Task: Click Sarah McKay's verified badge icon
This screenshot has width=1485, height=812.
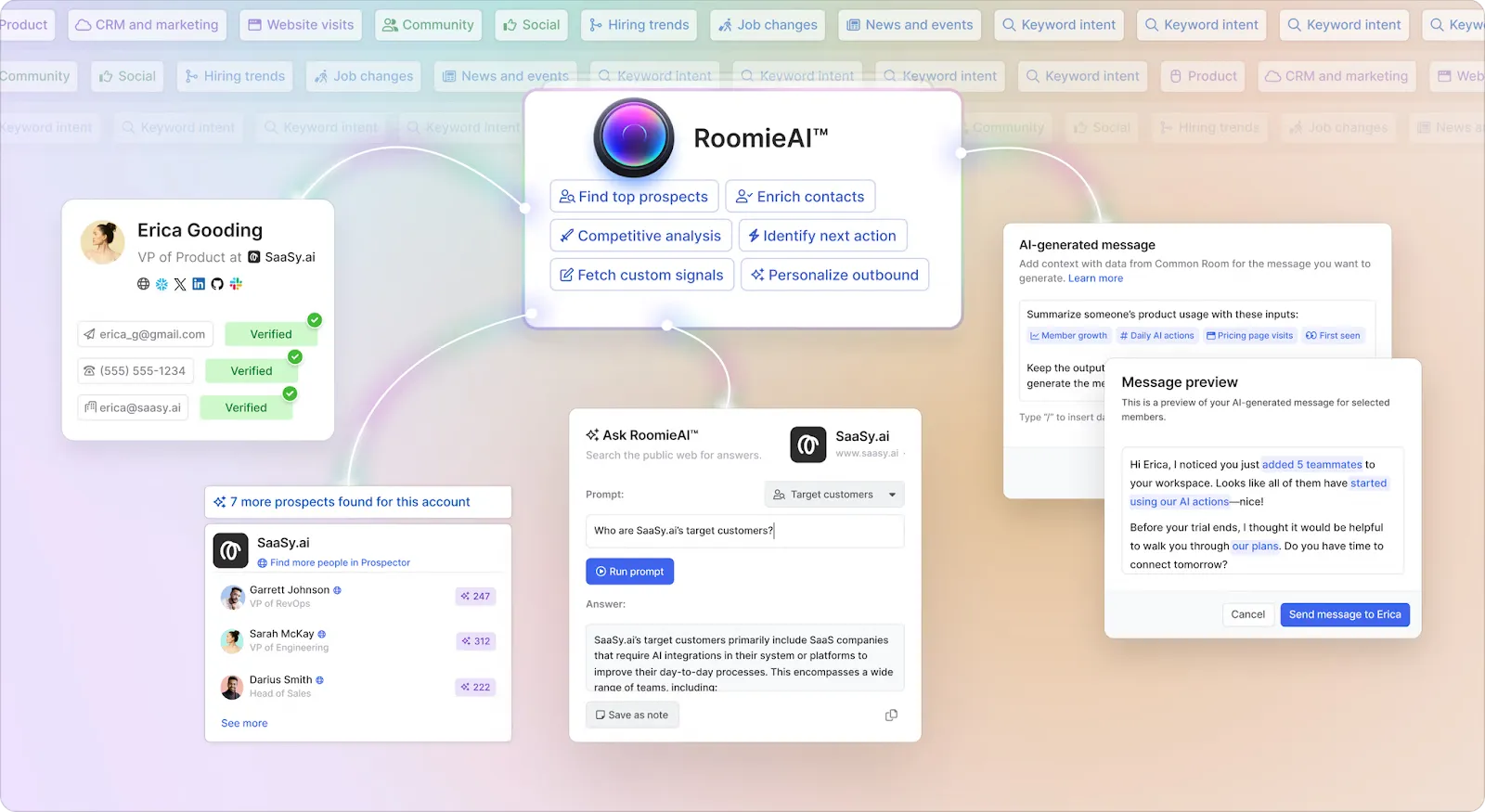Action: coord(322,634)
